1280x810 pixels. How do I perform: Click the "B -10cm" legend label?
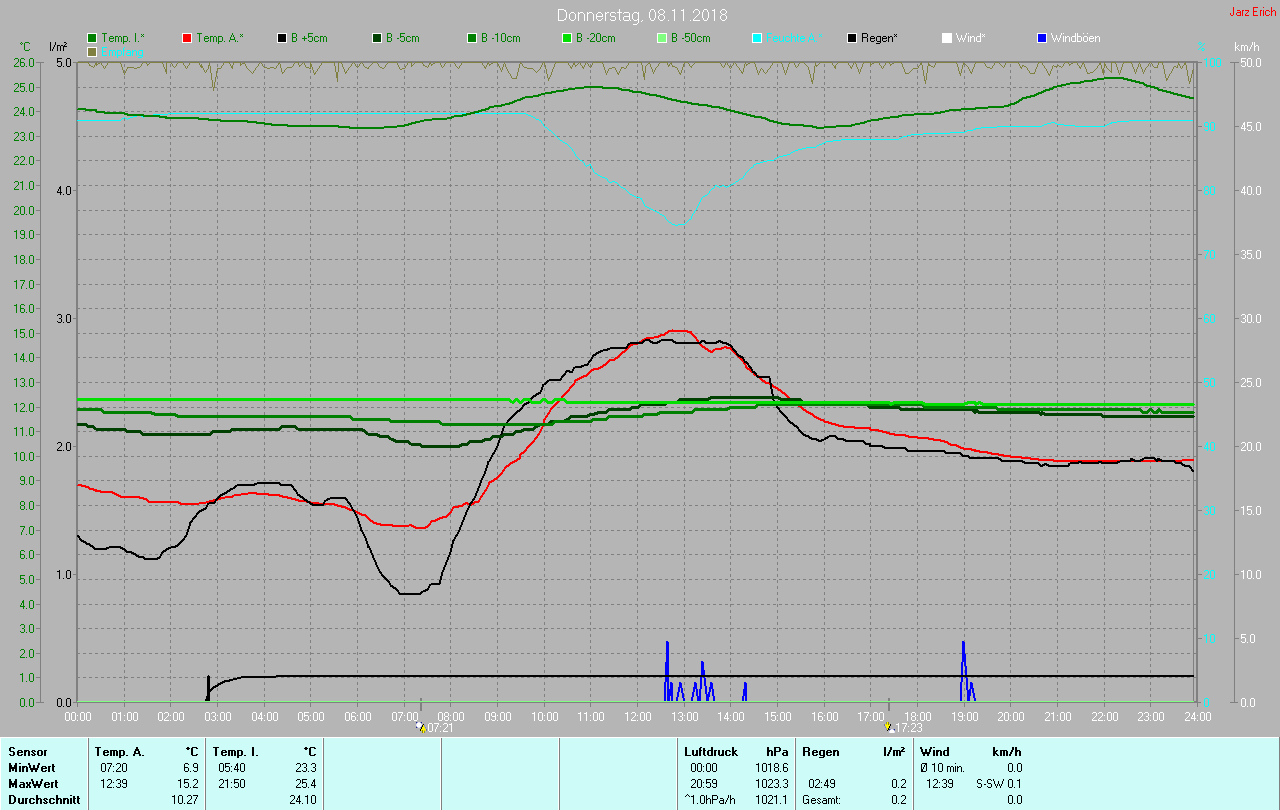point(501,38)
